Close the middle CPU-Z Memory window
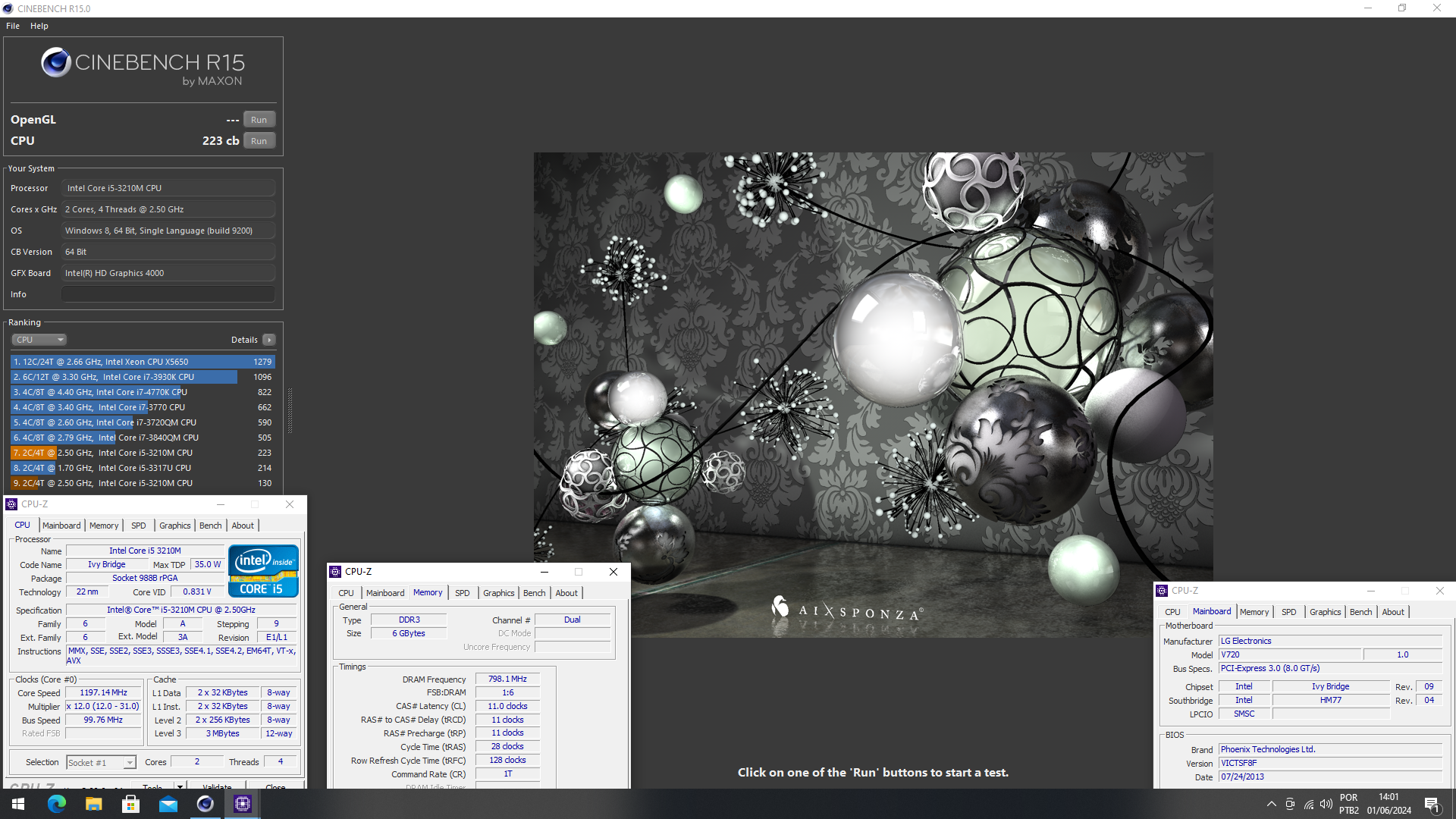The height and width of the screenshot is (819, 1456). 613,572
